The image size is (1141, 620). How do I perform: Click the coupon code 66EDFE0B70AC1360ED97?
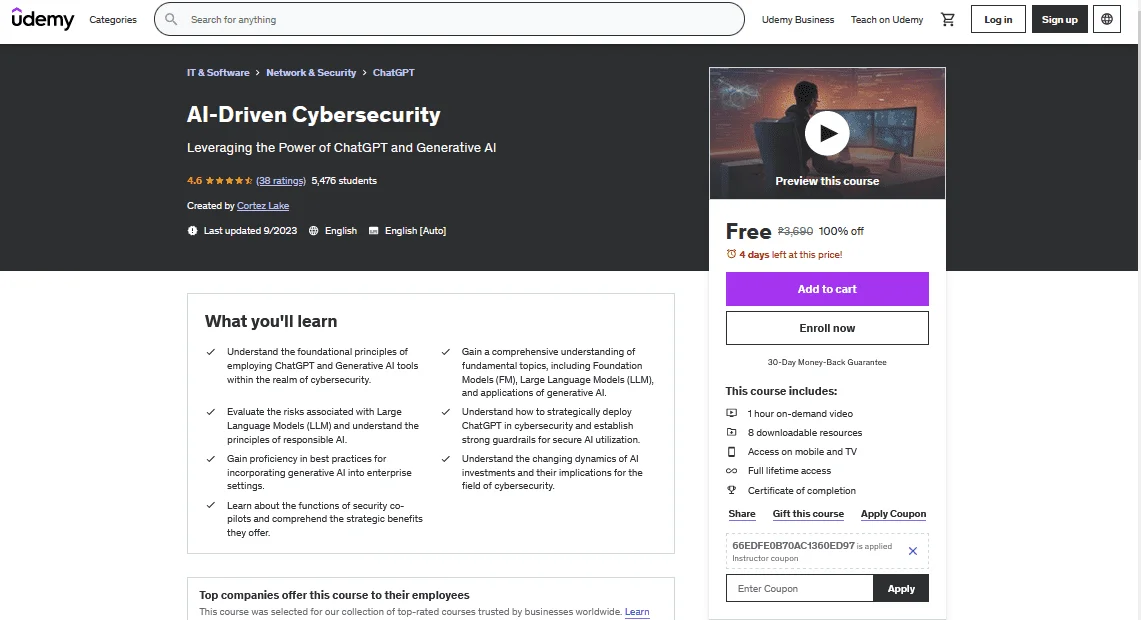(793, 546)
